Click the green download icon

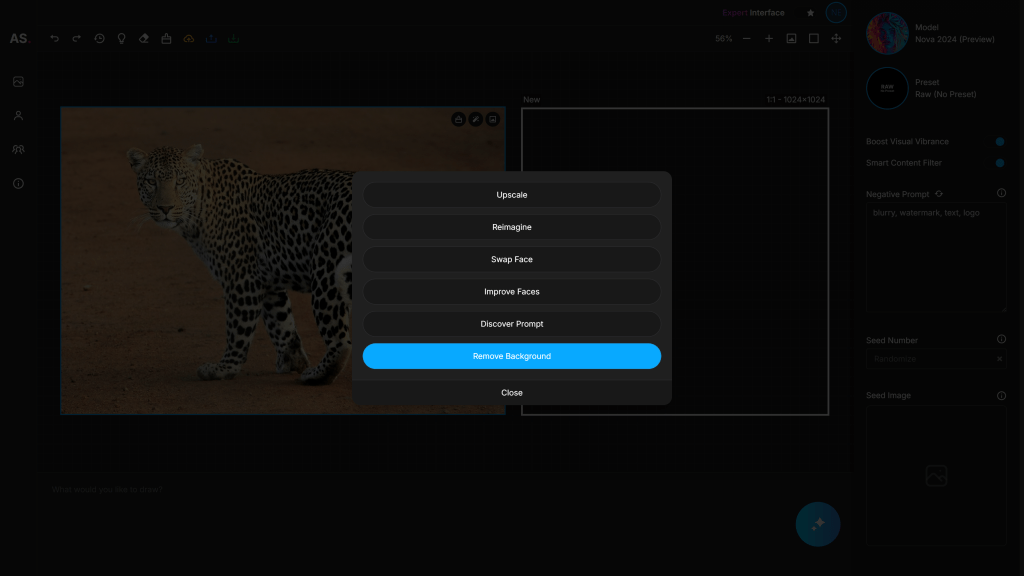pos(233,38)
